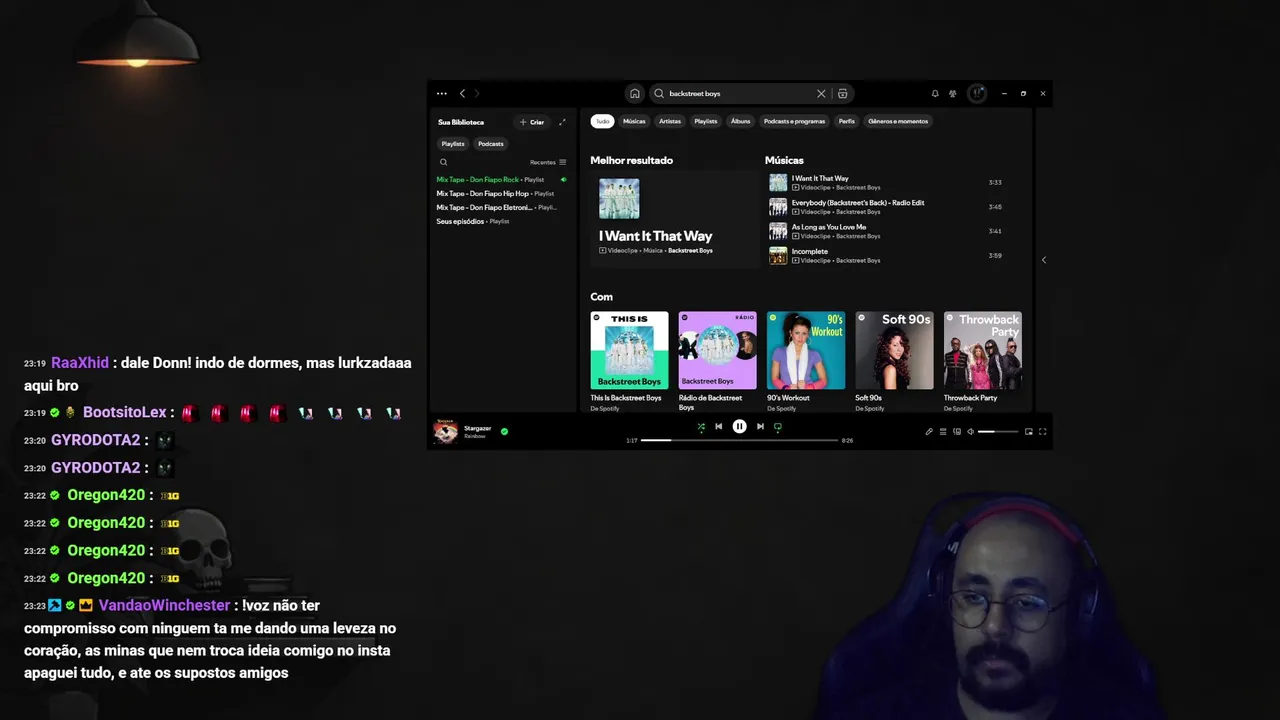The image size is (1280, 720).
Task: Enter full screen player mode
Action: tap(1042, 432)
